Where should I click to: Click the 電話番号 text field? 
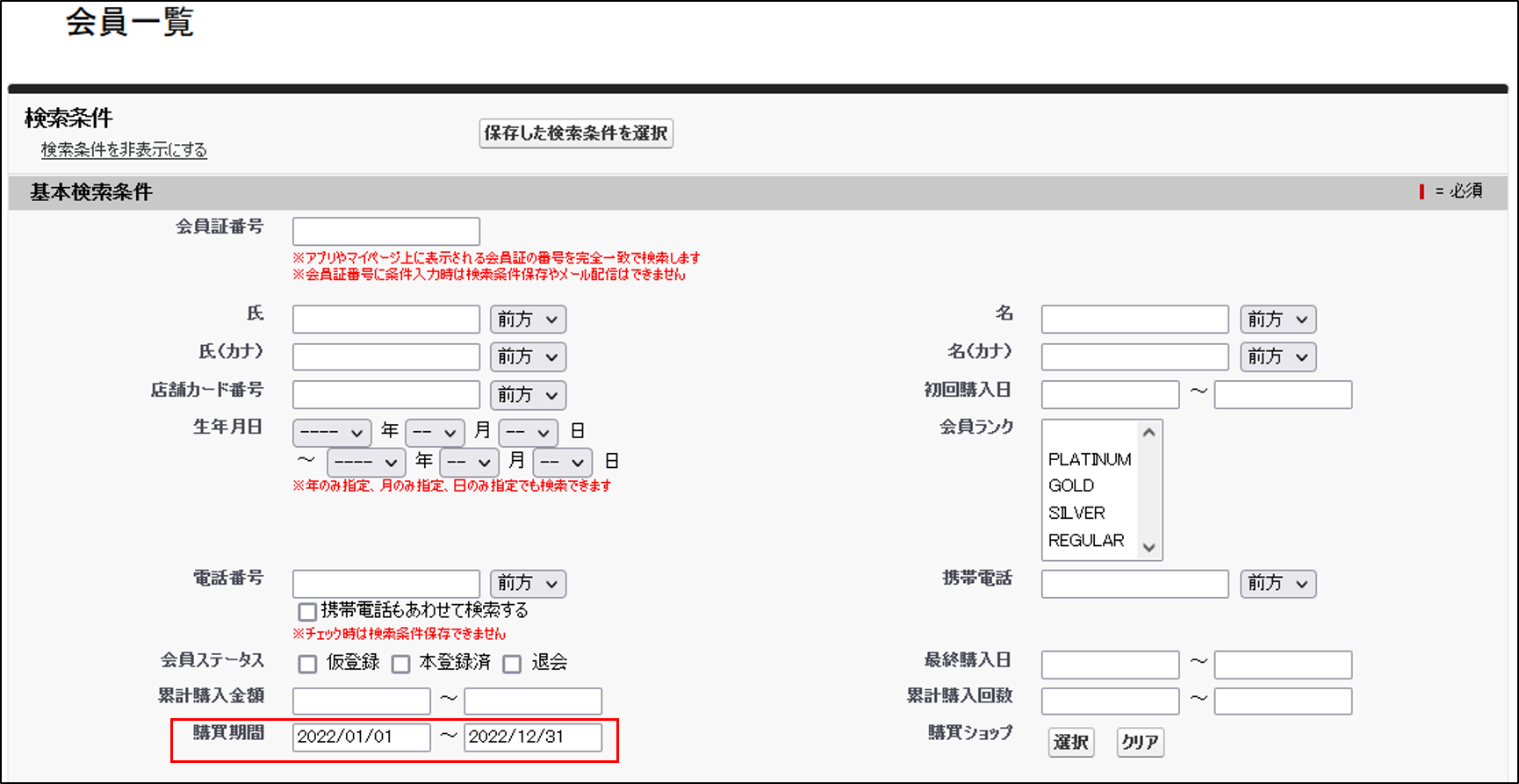click(386, 583)
